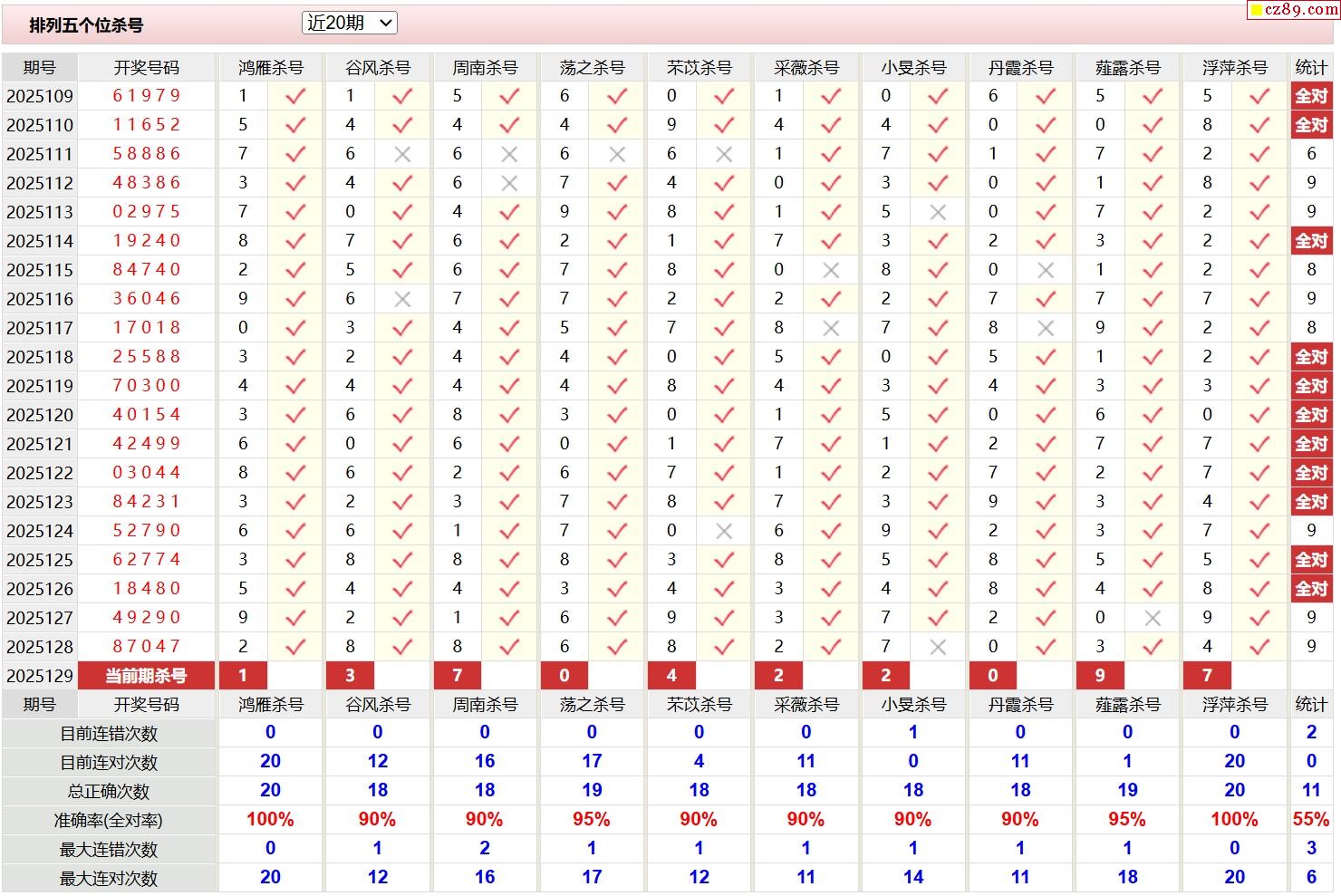
Task: Click cross mark for 蒹葭杀号 in row 2025127
Action: click(x=1153, y=618)
